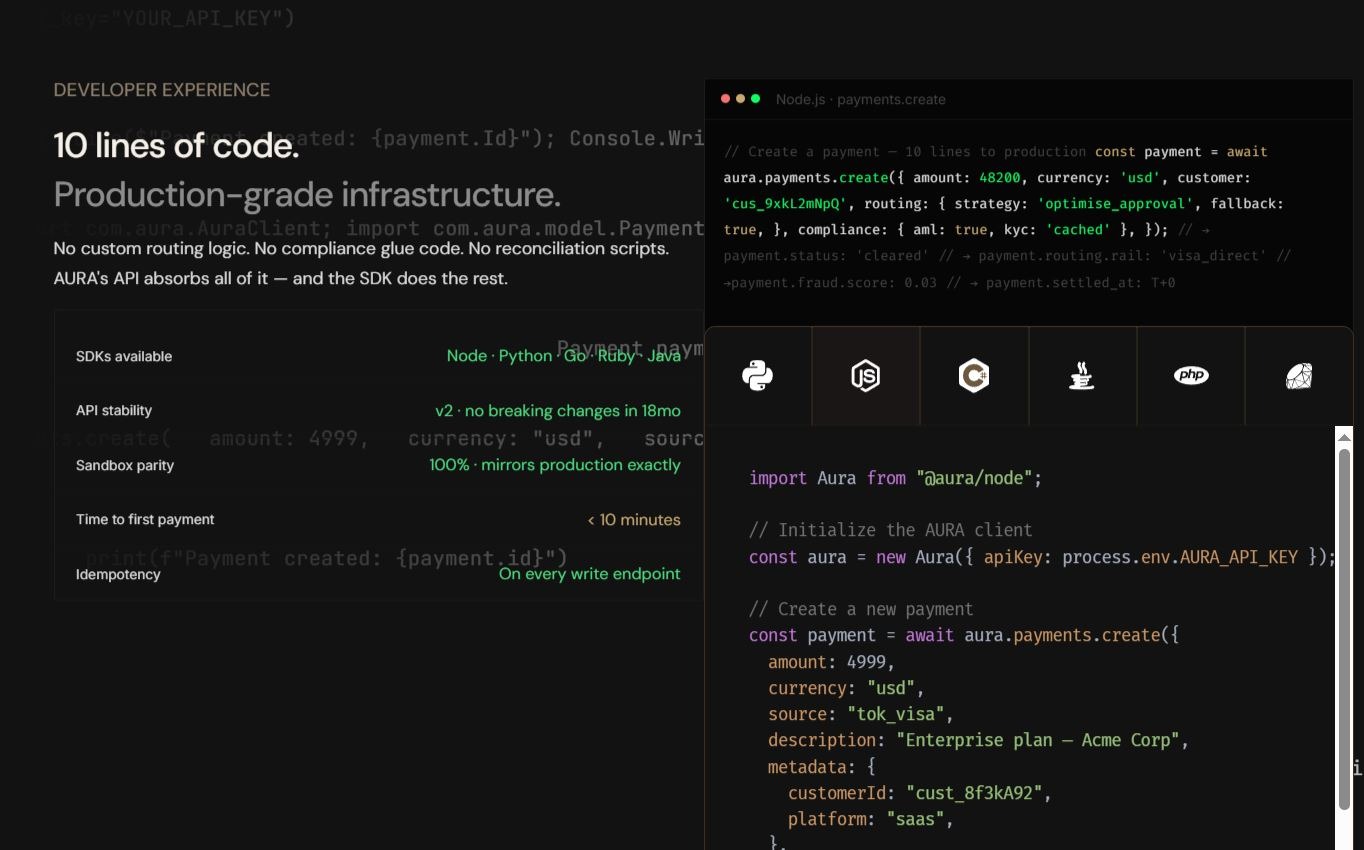This screenshot has width=1364, height=850.
Task: Click 'v2 · no breaking changes in 18mo'
Action: (x=558, y=411)
